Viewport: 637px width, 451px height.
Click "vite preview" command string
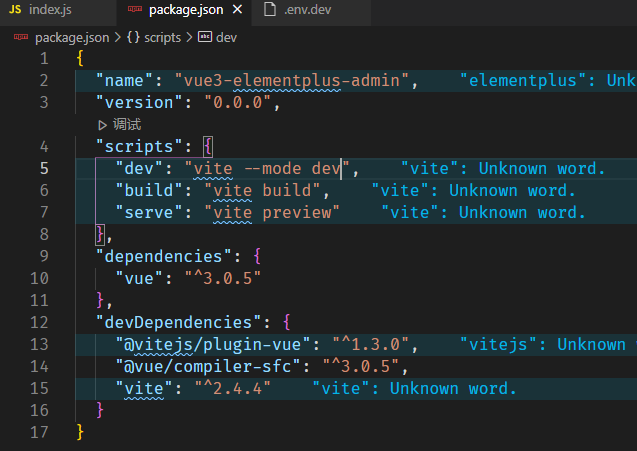[272, 212]
